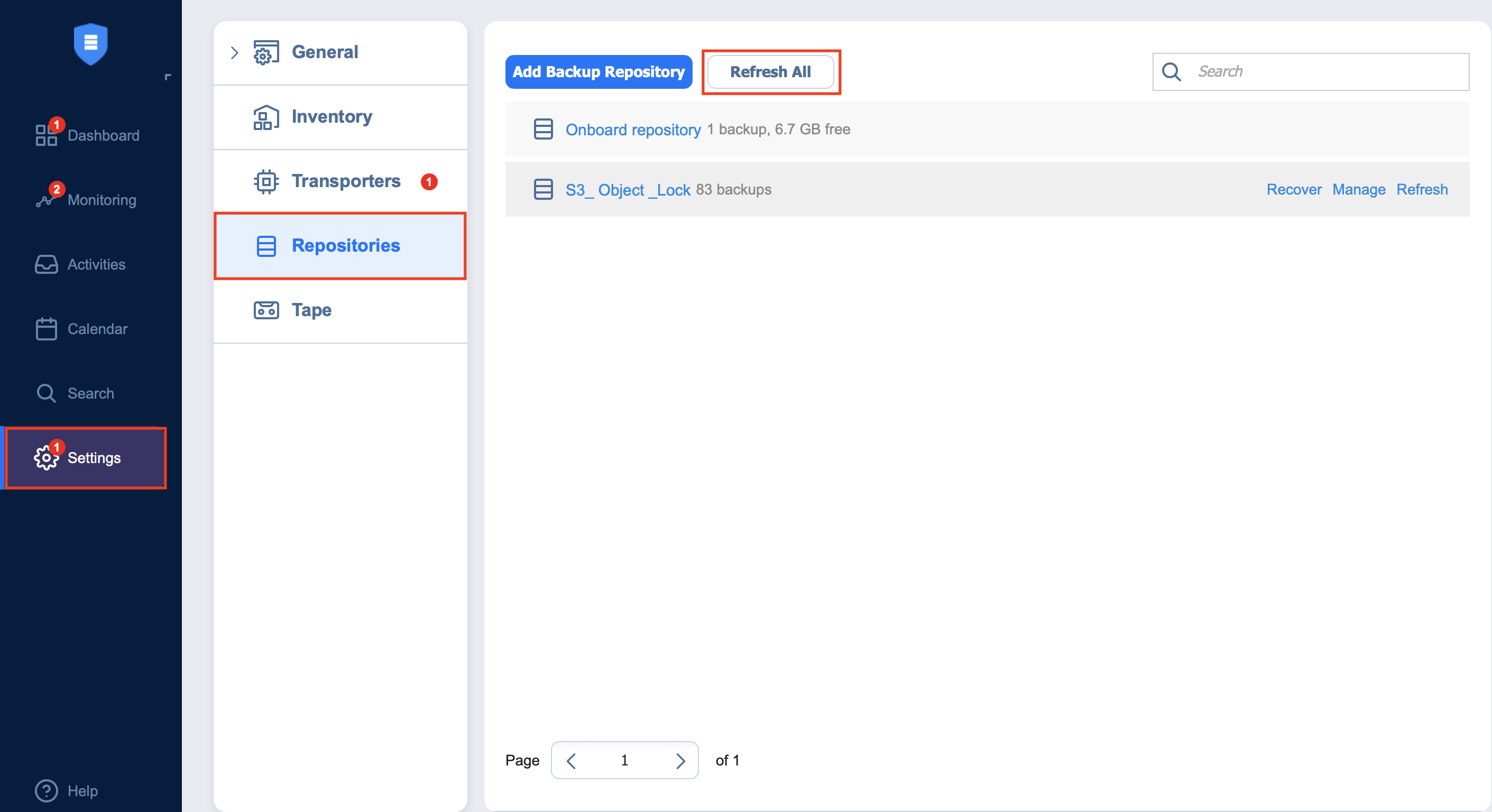Click the page number field showing 1
This screenshot has height=812, width=1492.
(x=624, y=760)
